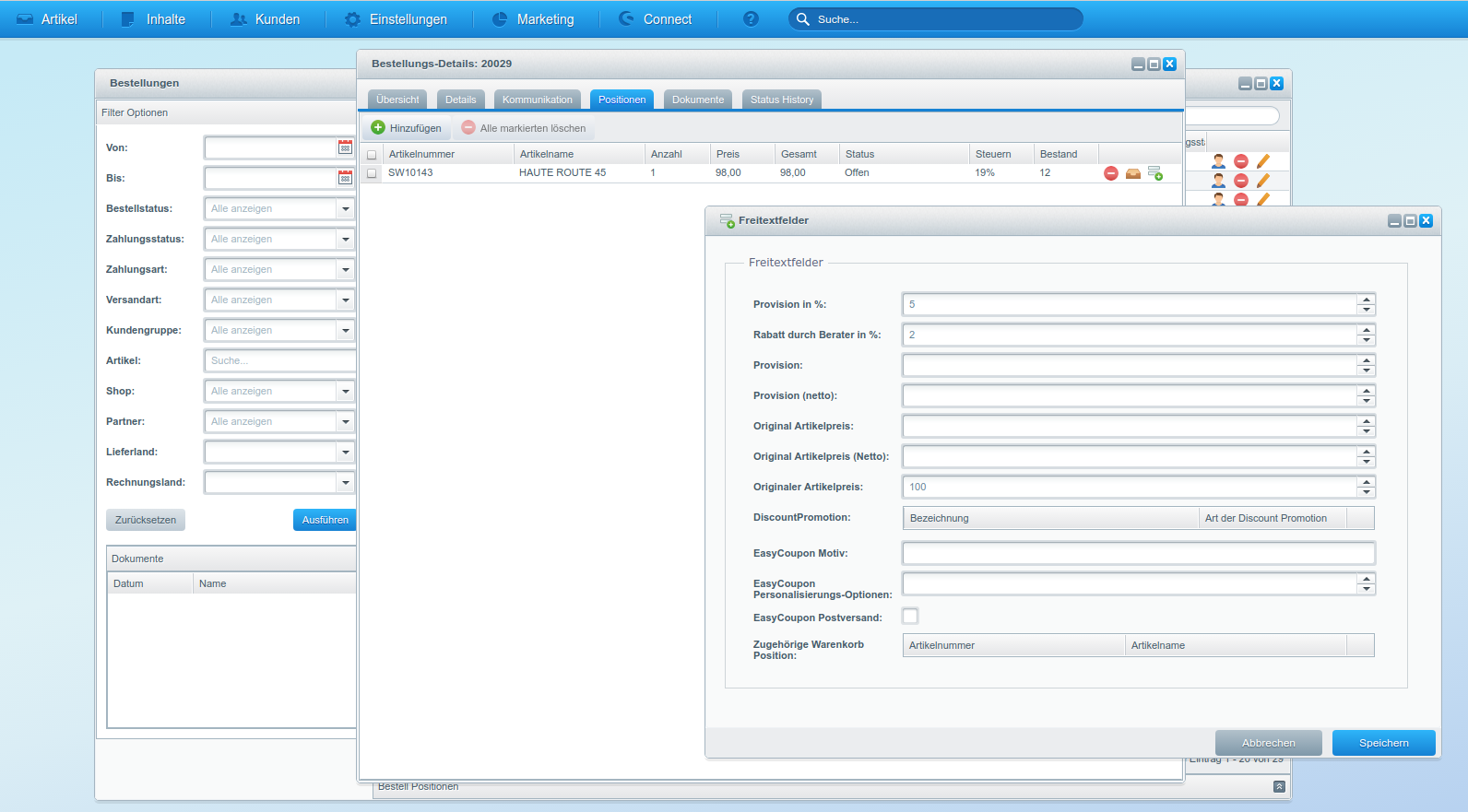Edit first order row with pencil icon
This screenshot has width=1468, height=812.
[1263, 161]
